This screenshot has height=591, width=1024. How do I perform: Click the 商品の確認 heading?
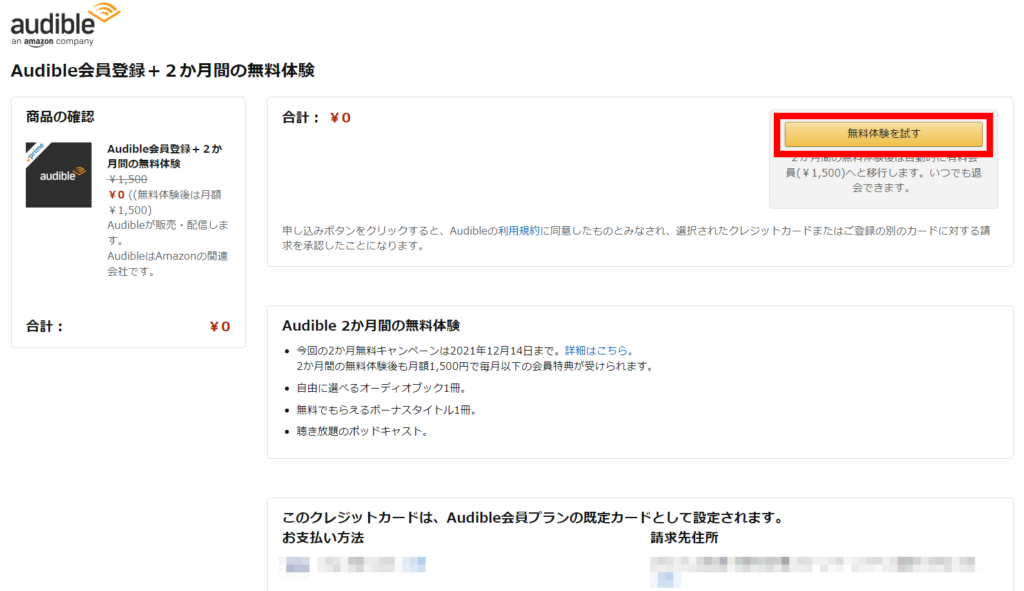[x=60, y=117]
